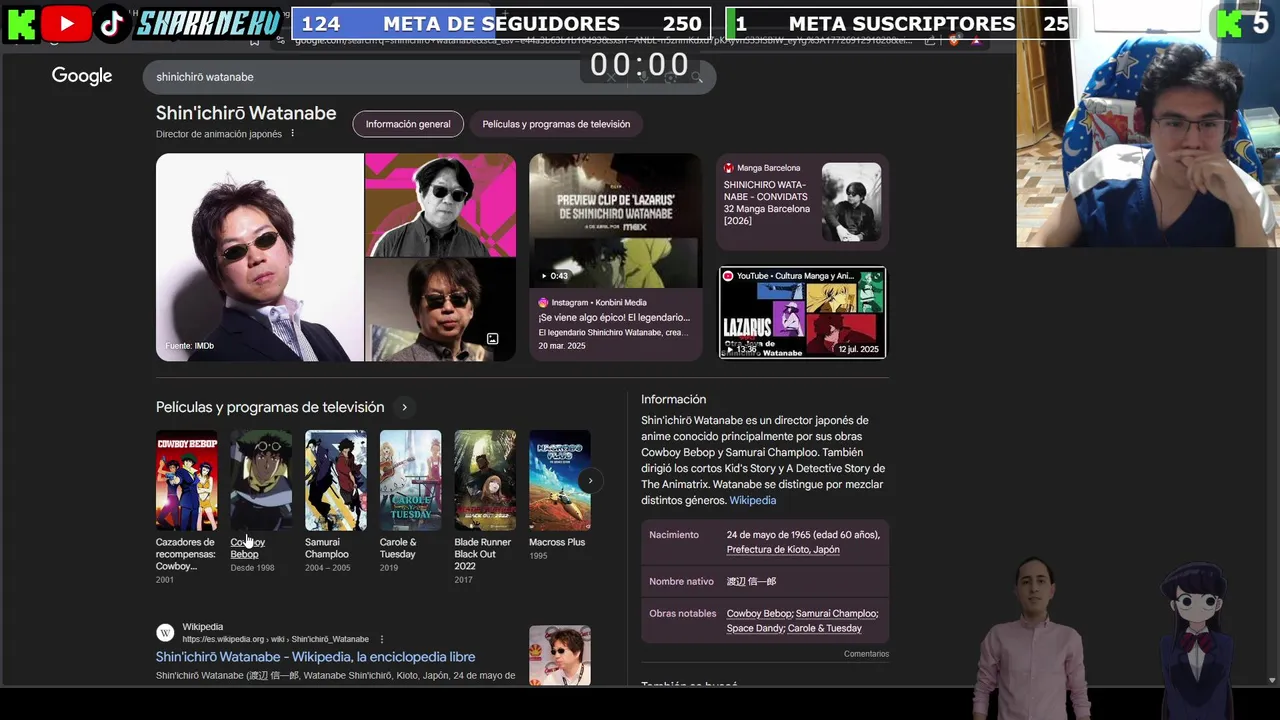Open the Samurai Champloo link in Obras notables
Image resolution: width=1280 pixels, height=720 pixels.
pyautogui.click(x=837, y=613)
